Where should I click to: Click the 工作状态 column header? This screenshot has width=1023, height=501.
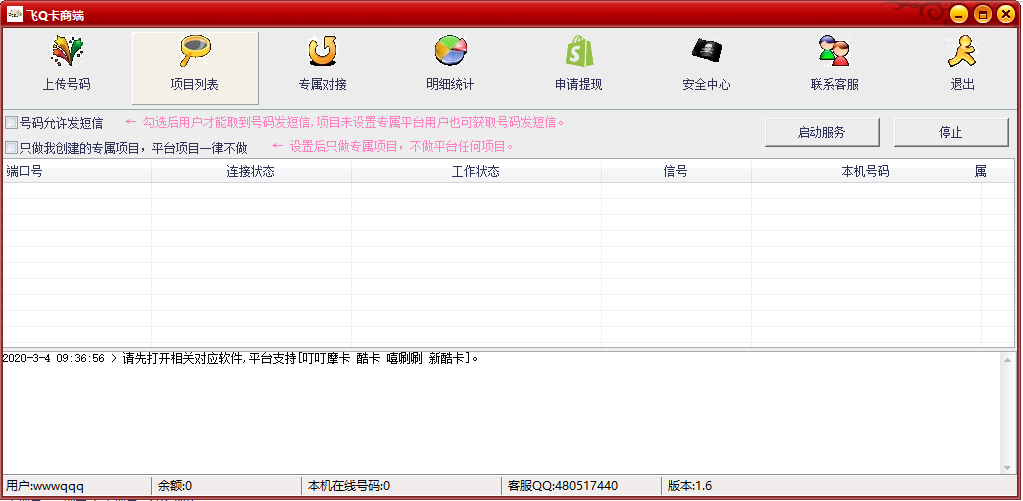pos(476,171)
